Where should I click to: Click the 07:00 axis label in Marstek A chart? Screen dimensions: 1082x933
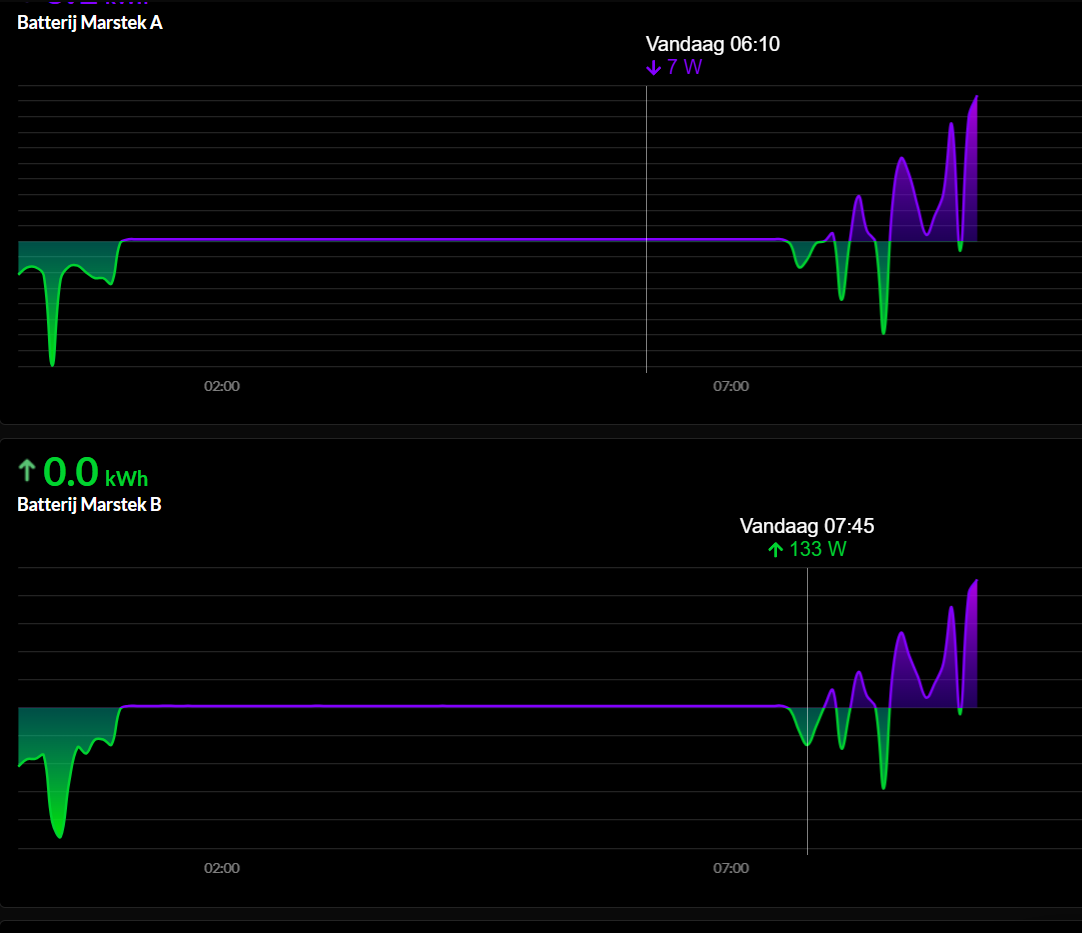[x=731, y=386]
